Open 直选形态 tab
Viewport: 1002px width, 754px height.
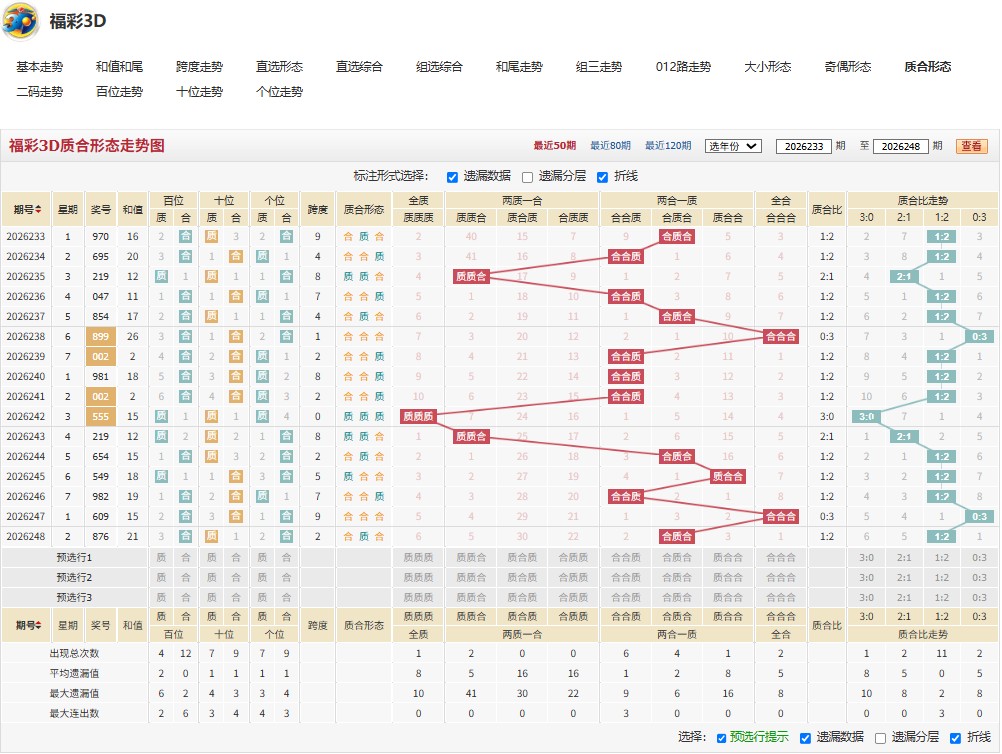point(279,66)
